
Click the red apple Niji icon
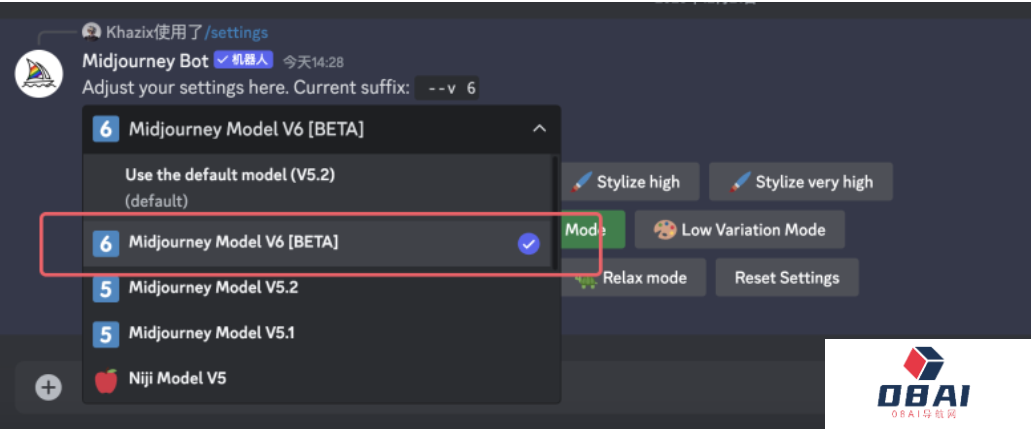106,380
